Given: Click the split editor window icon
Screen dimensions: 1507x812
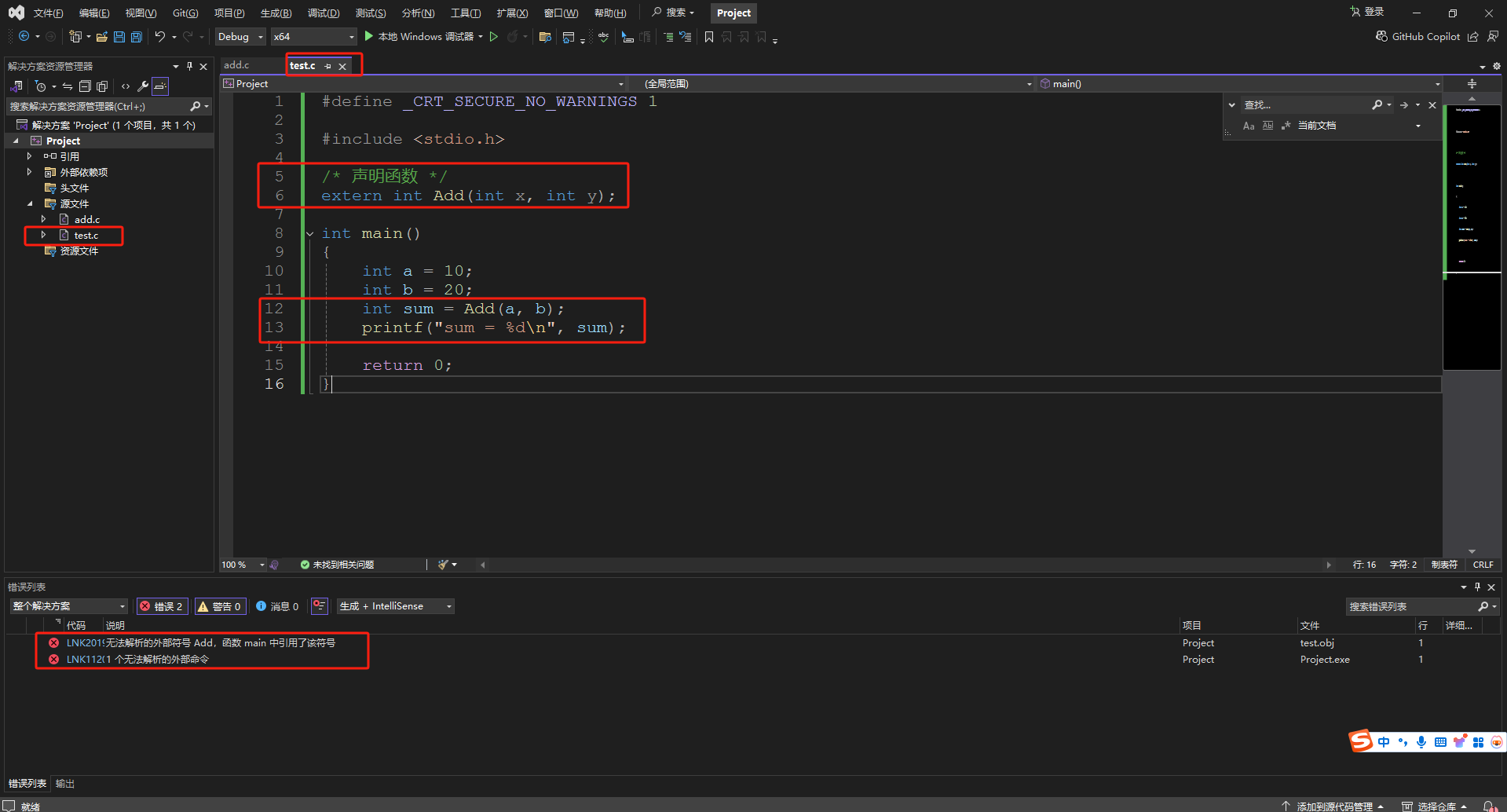Looking at the screenshot, I should 1472,83.
